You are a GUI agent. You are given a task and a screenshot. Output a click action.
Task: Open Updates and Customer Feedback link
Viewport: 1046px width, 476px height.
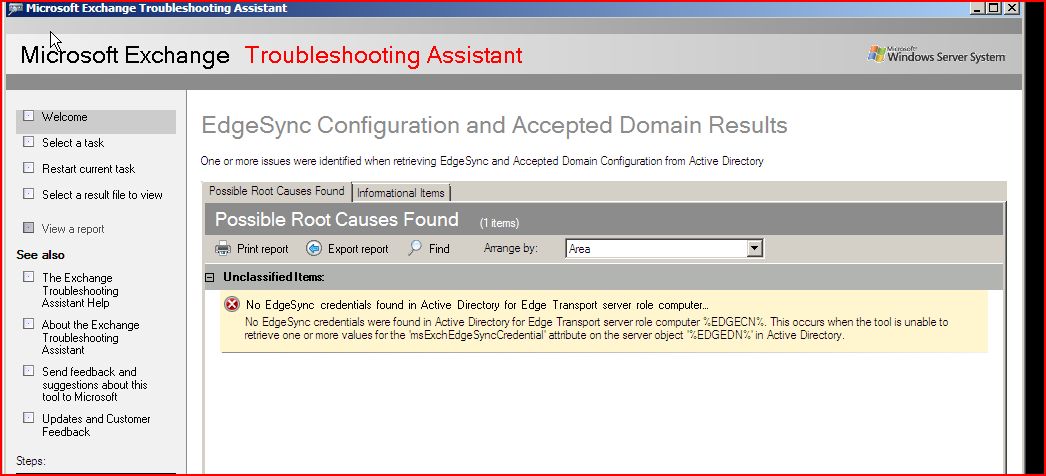tap(96, 425)
